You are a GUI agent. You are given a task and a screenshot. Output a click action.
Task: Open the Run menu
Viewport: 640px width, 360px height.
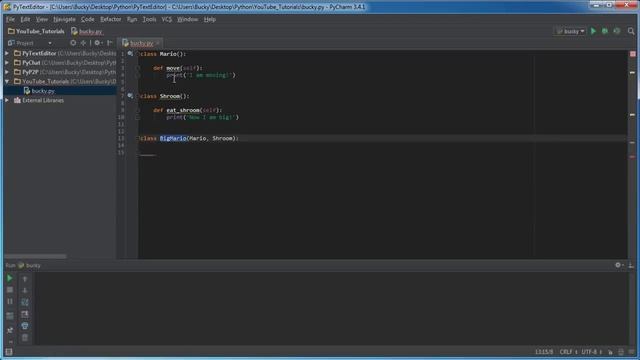coord(132,19)
